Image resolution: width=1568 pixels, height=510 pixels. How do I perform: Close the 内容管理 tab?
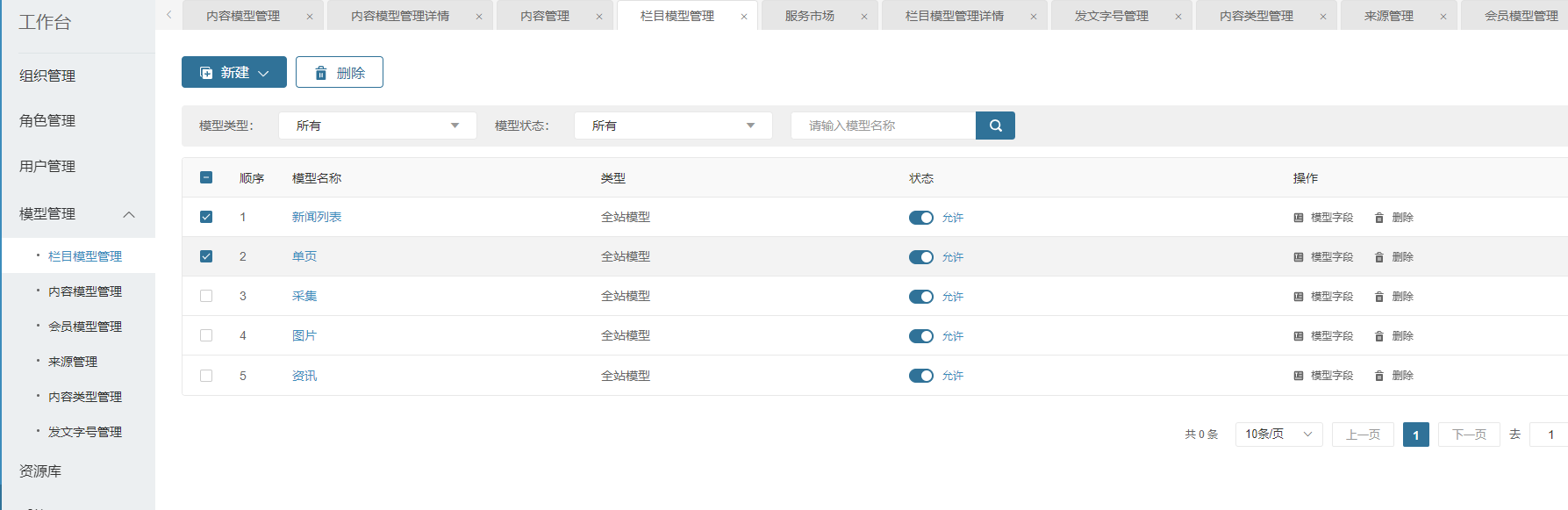[599, 17]
